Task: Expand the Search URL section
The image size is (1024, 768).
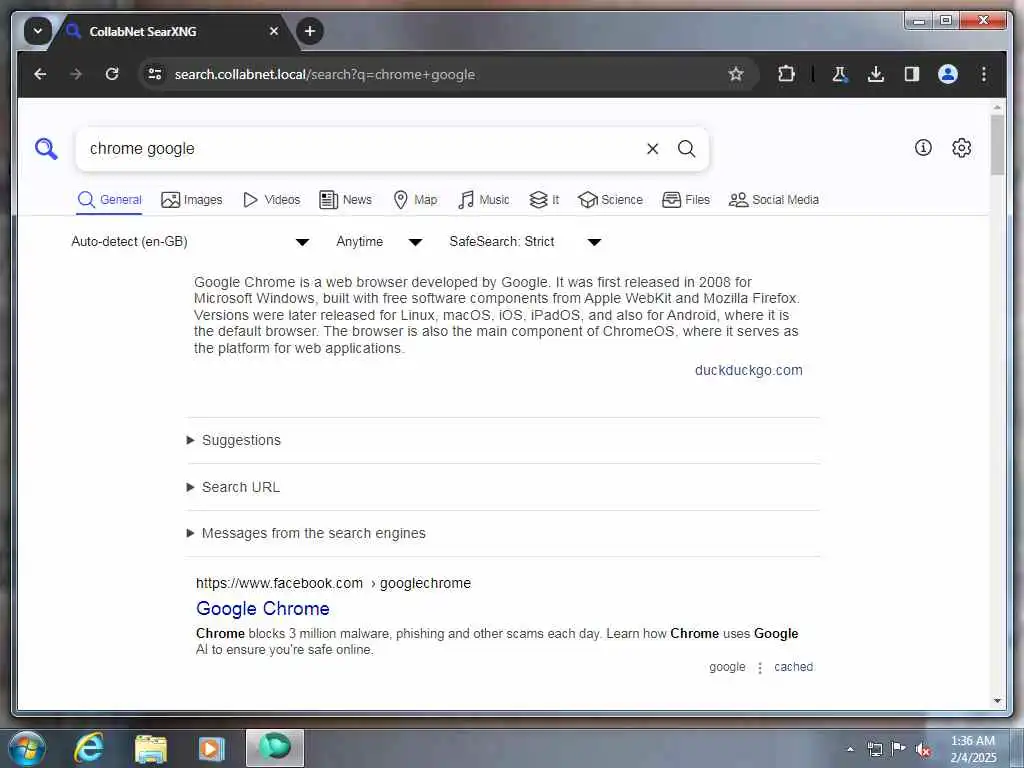Action: tap(234, 487)
